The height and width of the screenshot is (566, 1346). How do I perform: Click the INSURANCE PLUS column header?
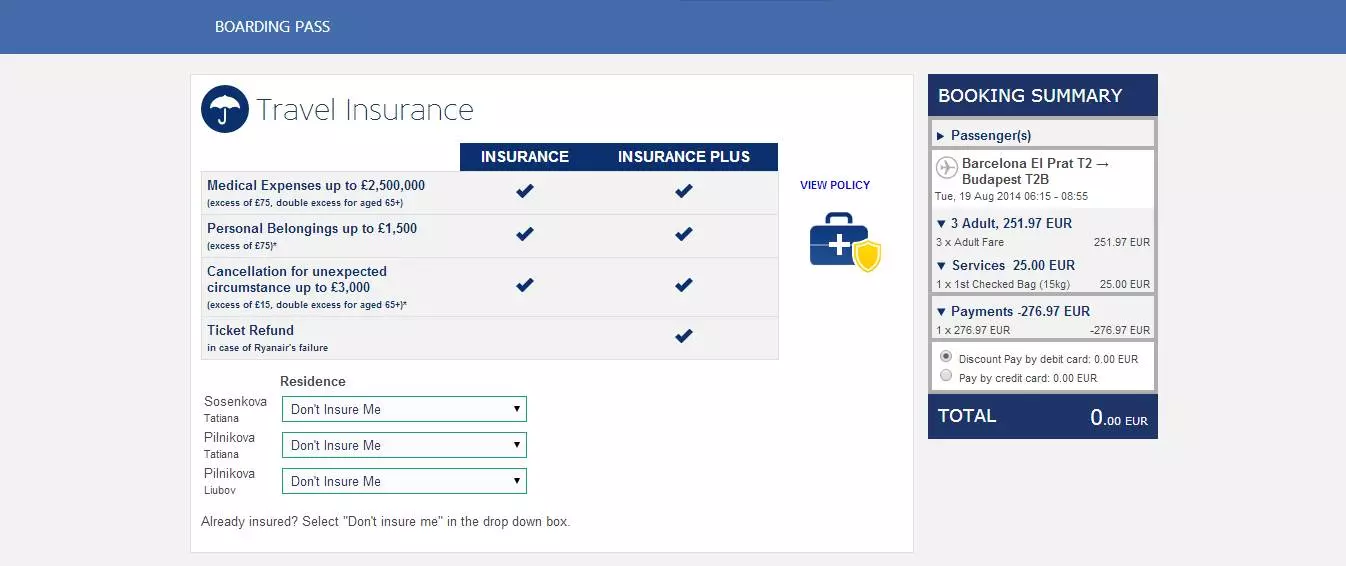click(x=683, y=157)
